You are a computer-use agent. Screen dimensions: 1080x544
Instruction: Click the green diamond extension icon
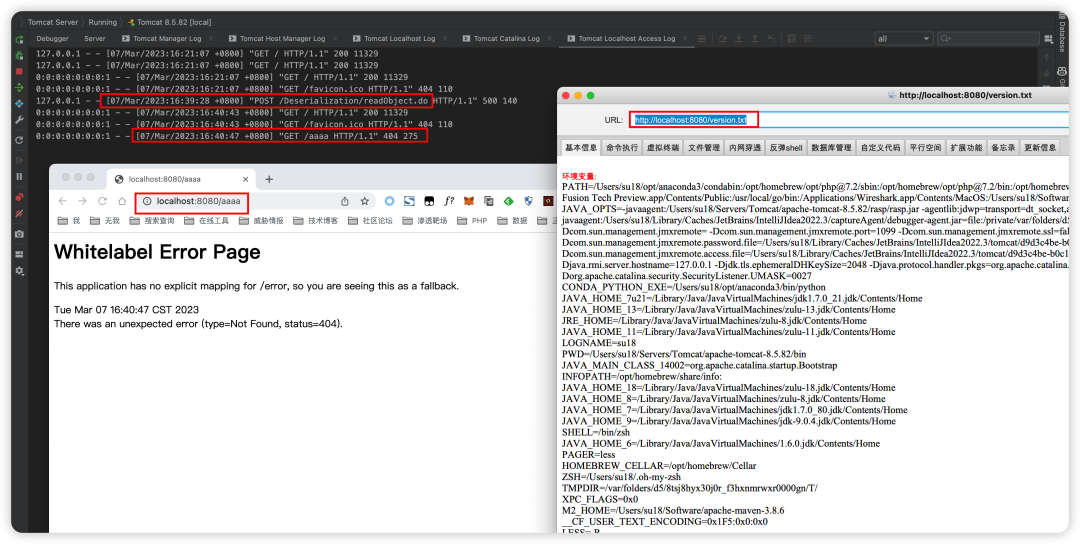pyautogui.click(x=508, y=201)
